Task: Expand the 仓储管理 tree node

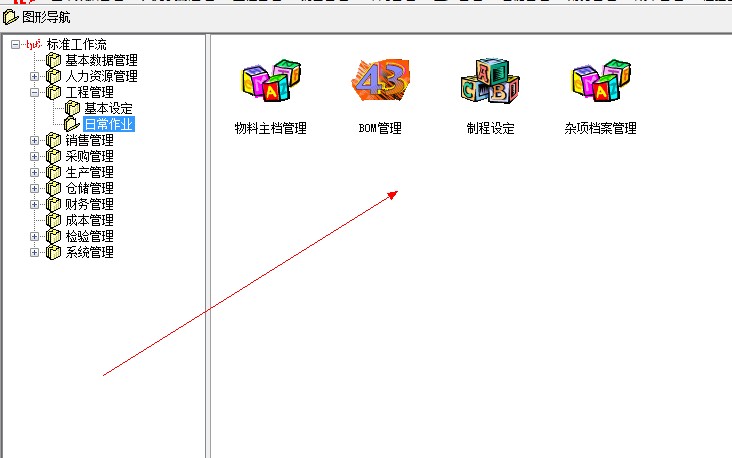Action: pyautogui.click(x=34, y=188)
